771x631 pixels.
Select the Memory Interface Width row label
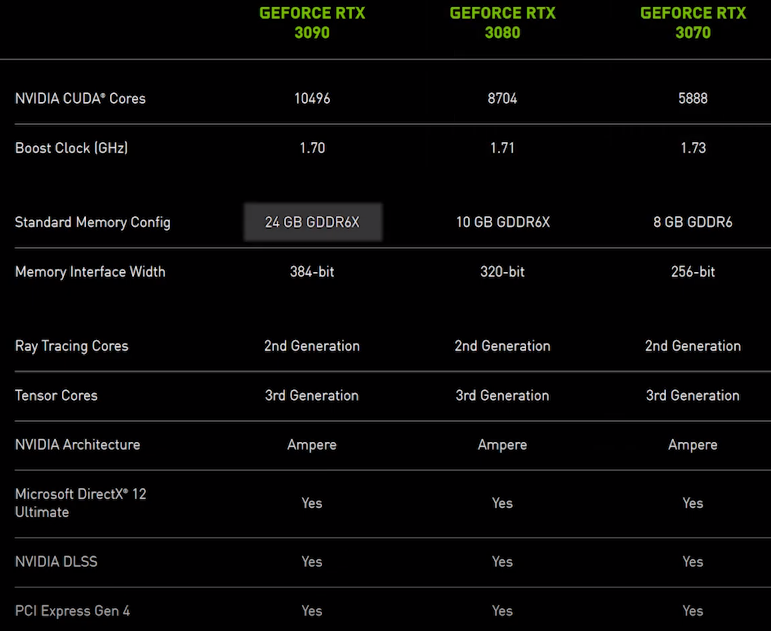[x=90, y=271]
